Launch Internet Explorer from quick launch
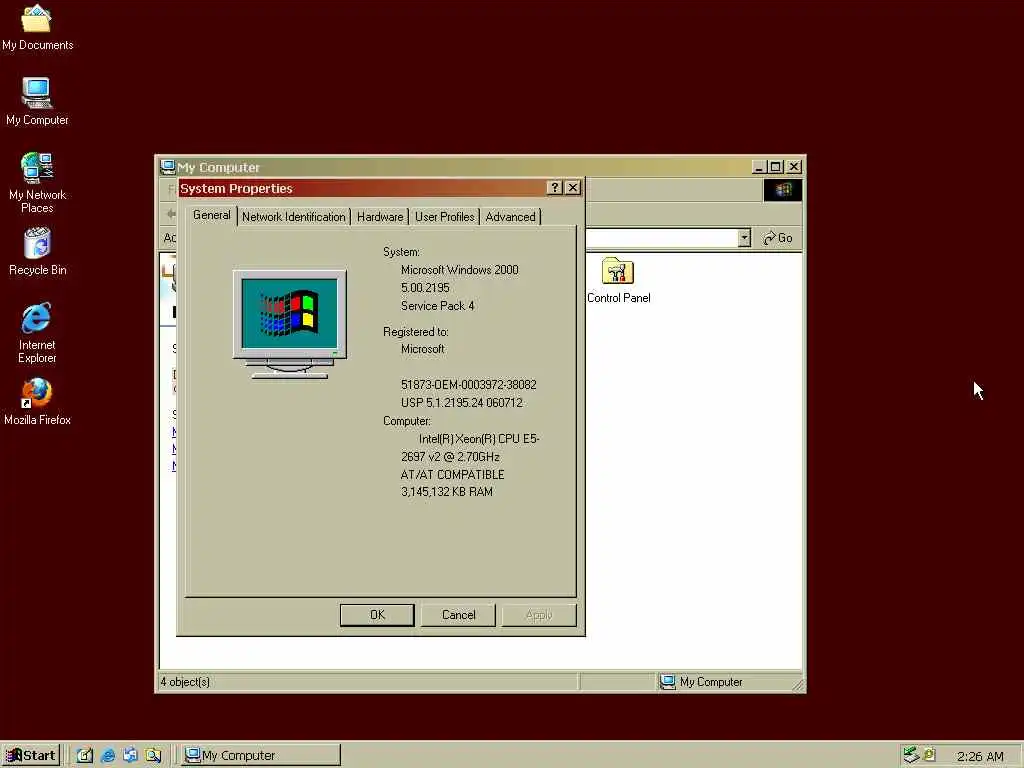Viewport: 1024px width, 768px height. click(108, 756)
